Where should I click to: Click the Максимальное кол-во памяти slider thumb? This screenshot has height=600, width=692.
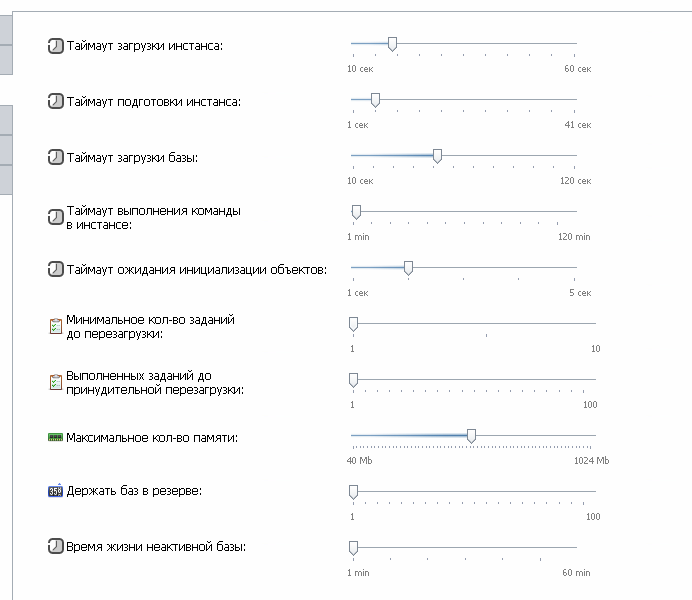click(x=471, y=435)
